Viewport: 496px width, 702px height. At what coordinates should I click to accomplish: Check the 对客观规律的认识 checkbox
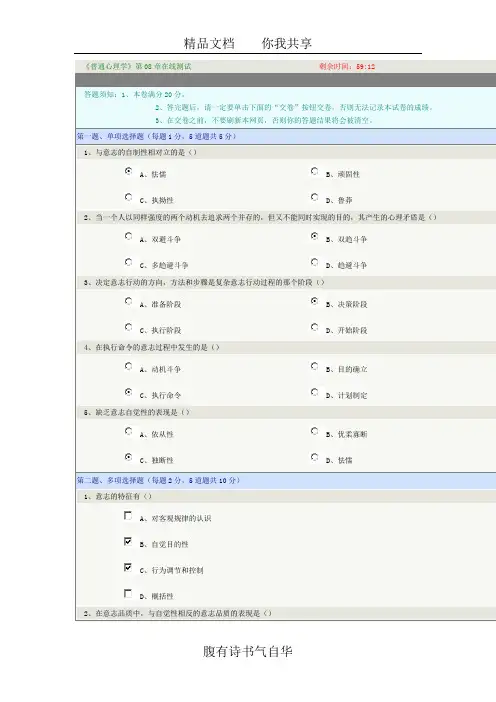[x=128, y=516]
